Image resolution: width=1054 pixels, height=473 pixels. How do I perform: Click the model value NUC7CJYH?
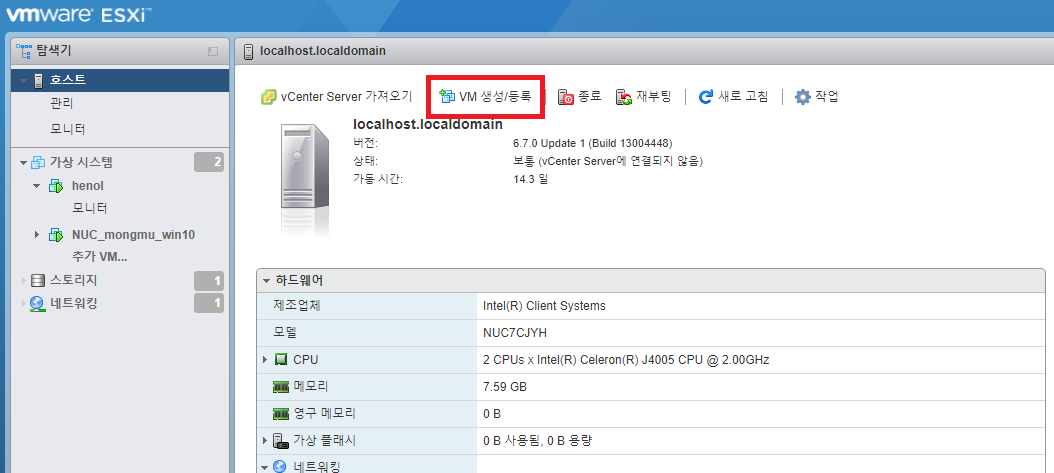pos(516,333)
